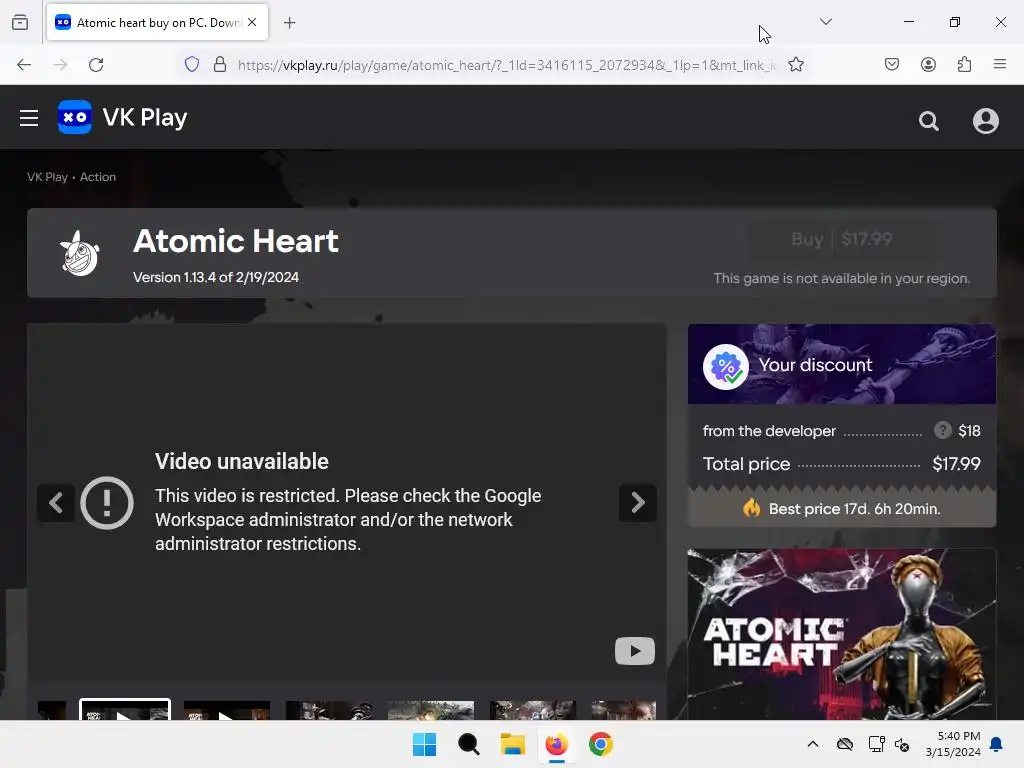Open Google Chrome from taskbar

pos(601,744)
